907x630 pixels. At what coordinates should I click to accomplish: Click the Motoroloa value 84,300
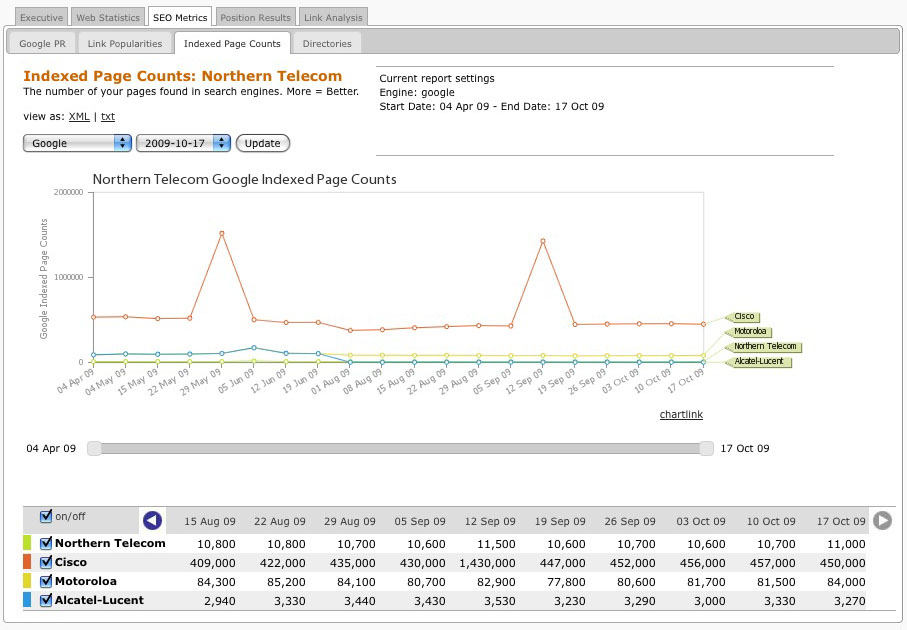[x=216, y=582]
